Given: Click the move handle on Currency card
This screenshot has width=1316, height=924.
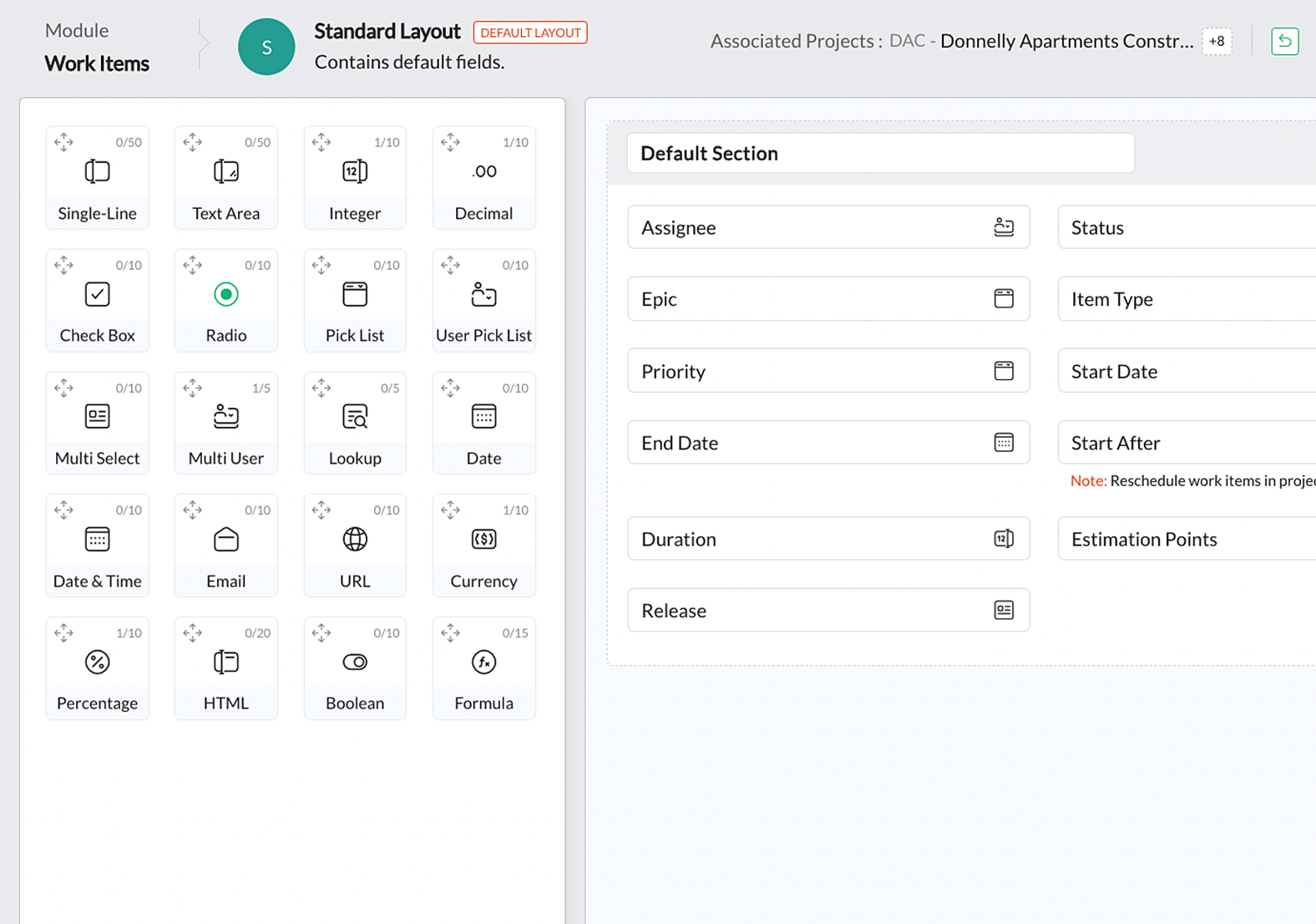Looking at the screenshot, I should click(450, 510).
